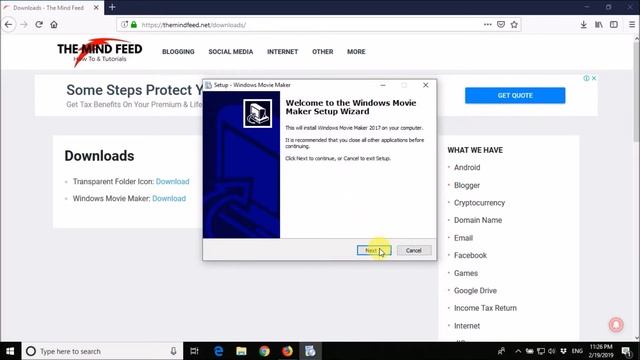Click the GET QUOTE ad button
The image size is (640, 360).
[x=515, y=96]
